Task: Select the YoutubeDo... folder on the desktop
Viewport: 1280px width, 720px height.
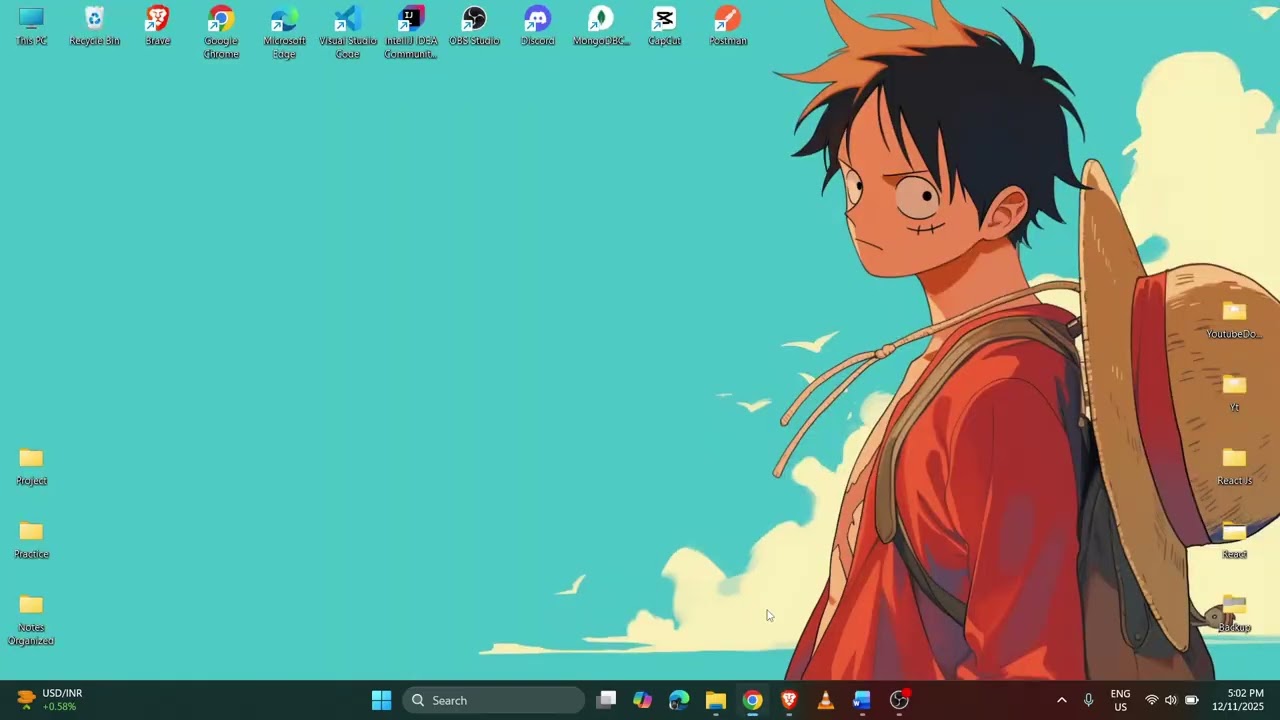Action: tap(1234, 320)
